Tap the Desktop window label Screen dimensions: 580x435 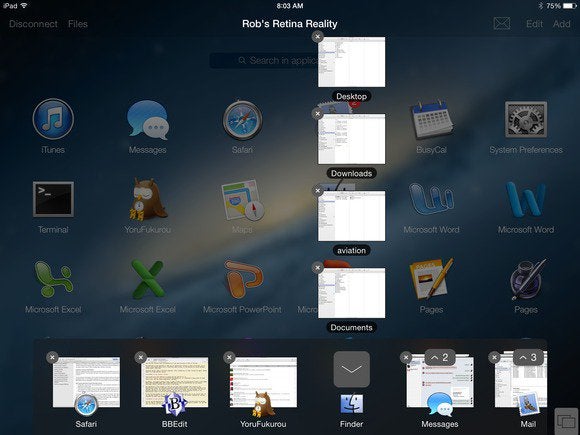coord(351,97)
